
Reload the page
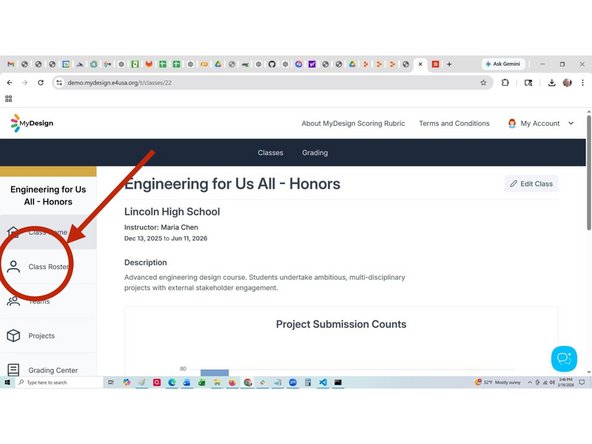pos(40,83)
